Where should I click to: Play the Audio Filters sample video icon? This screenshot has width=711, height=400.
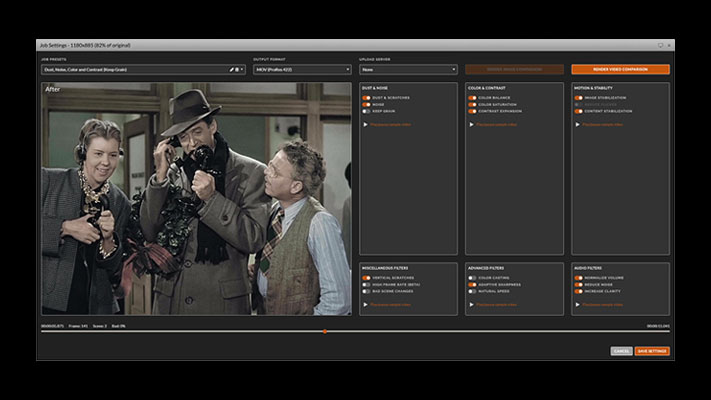(x=578, y=304)
